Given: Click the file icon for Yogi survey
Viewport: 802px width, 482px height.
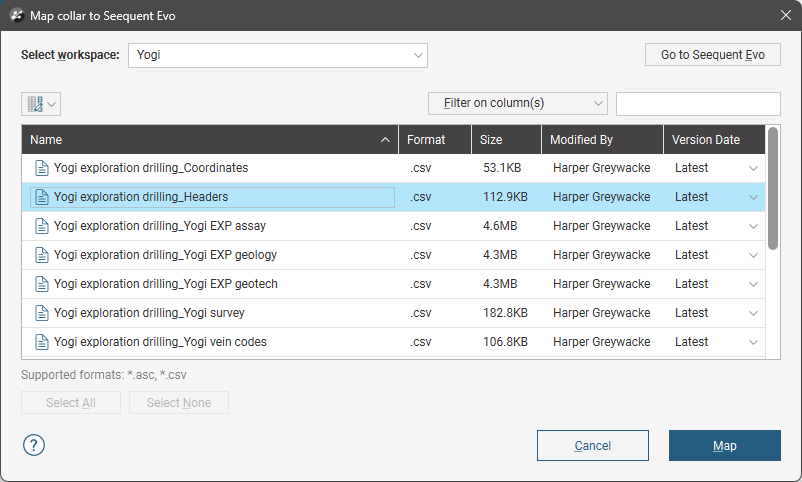Looking at the screenshot, I should 41,313.
